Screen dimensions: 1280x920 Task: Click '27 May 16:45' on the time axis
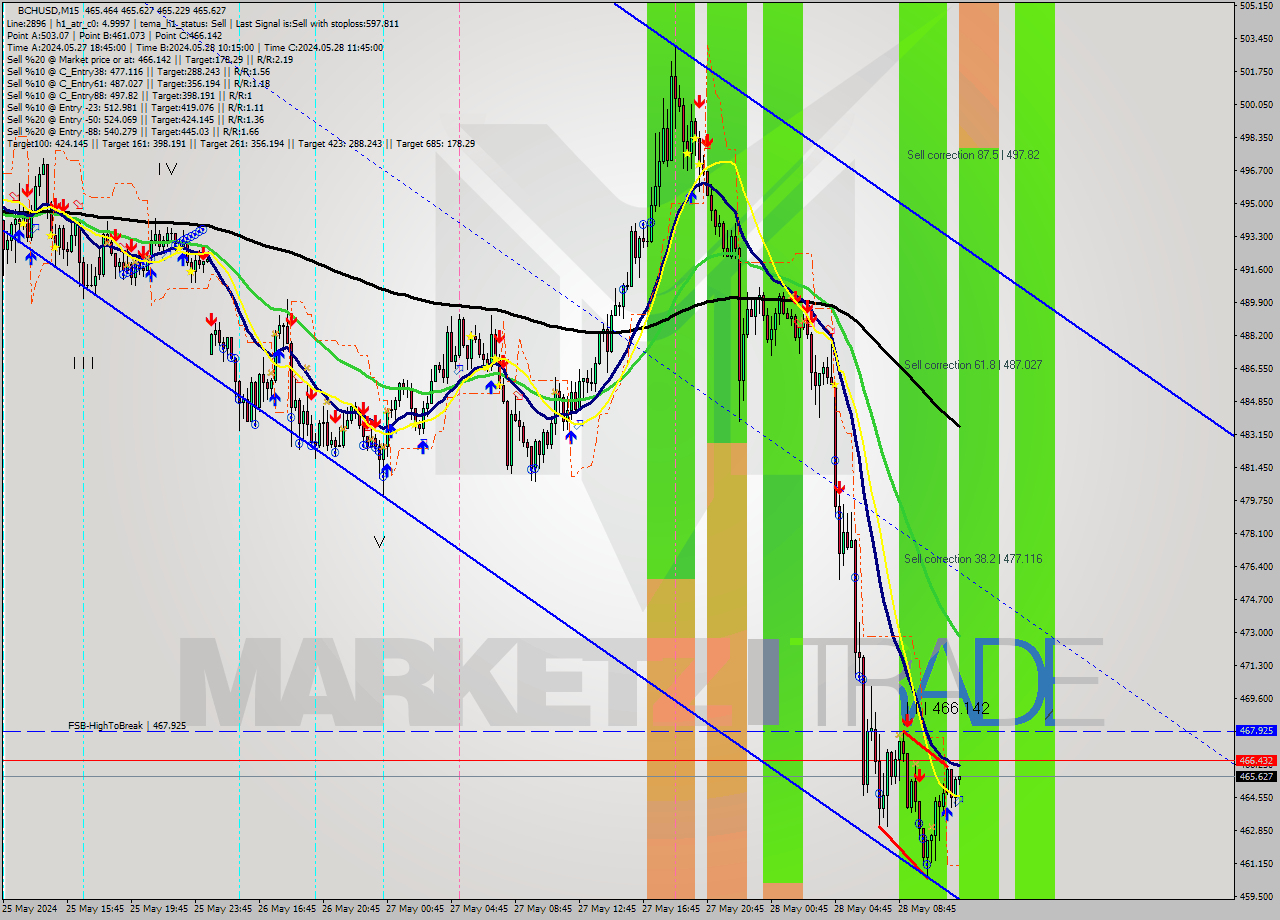tap(671, 909)
